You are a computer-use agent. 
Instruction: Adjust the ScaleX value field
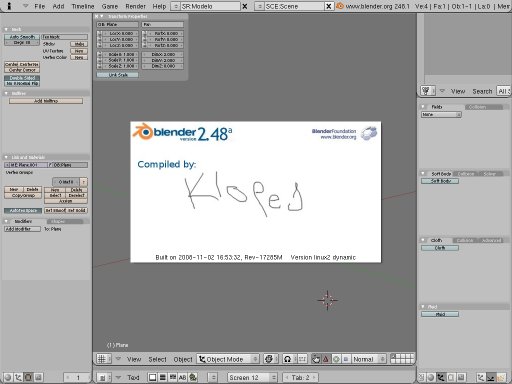point(120,54)
